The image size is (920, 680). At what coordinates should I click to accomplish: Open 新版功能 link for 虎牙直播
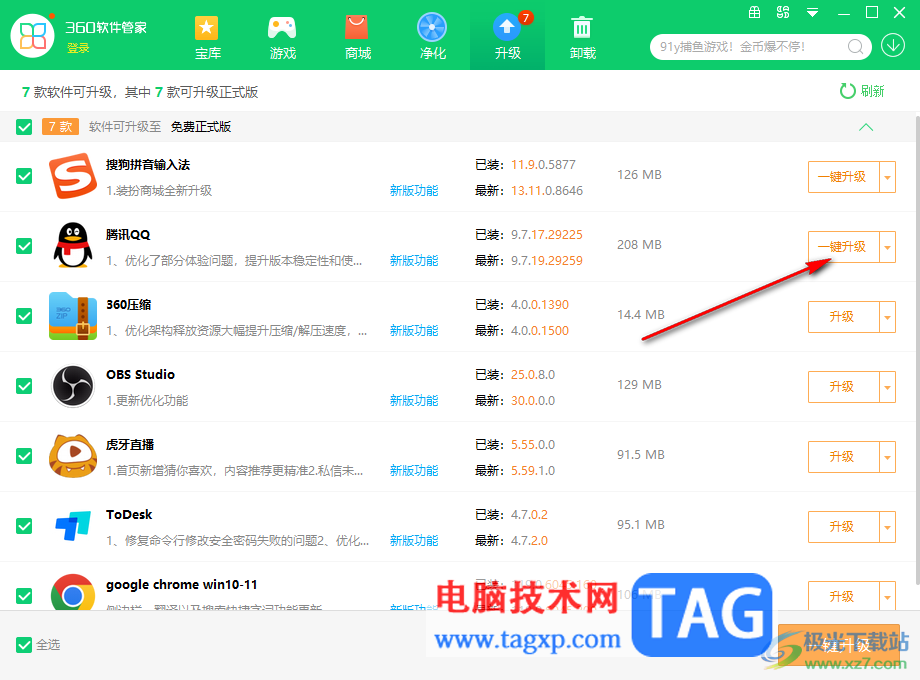(414, 471)
